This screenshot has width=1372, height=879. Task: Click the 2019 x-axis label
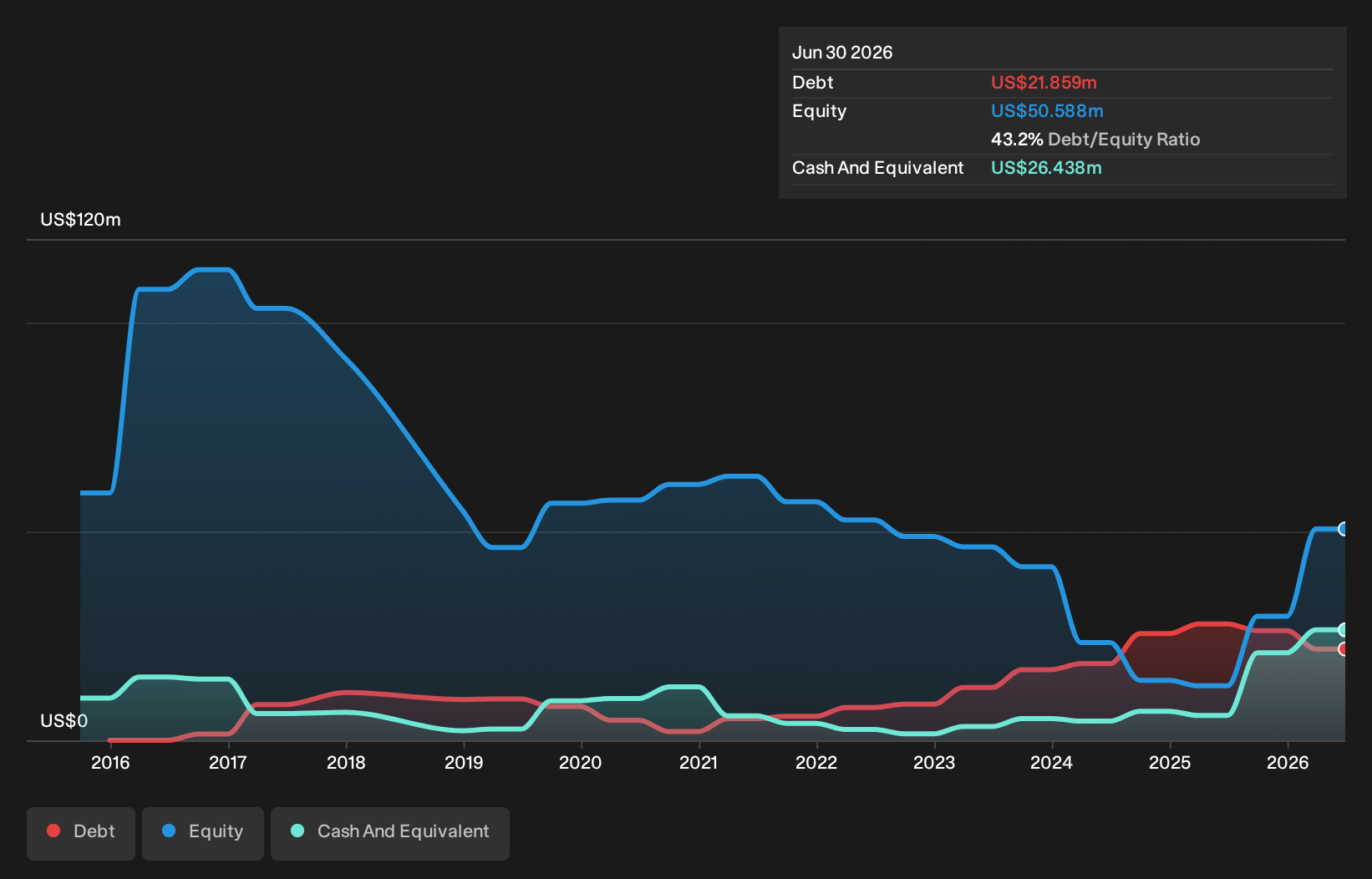(x=464, y=762)
